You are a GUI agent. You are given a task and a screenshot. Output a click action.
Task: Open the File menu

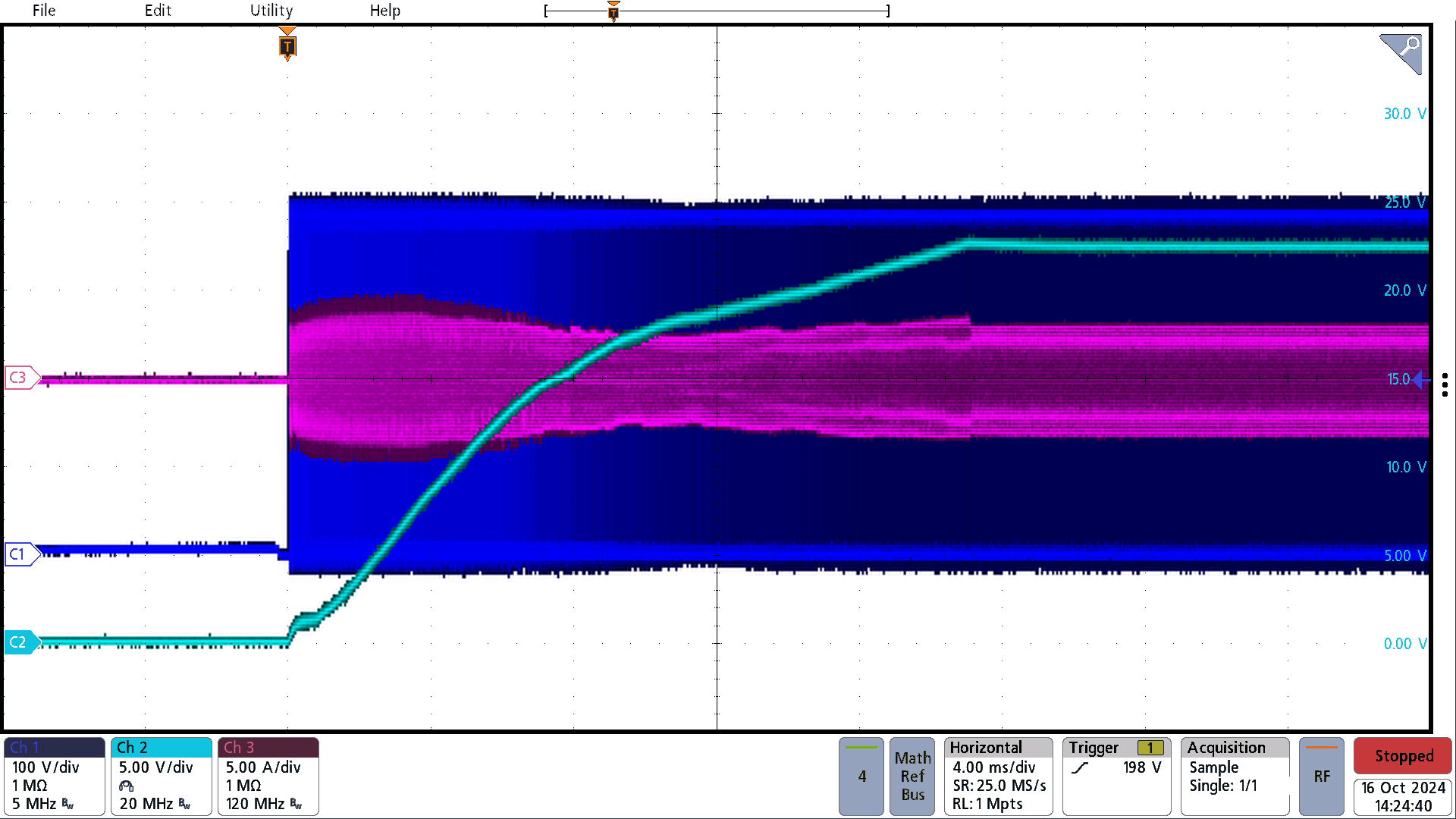tap(43, 11)
